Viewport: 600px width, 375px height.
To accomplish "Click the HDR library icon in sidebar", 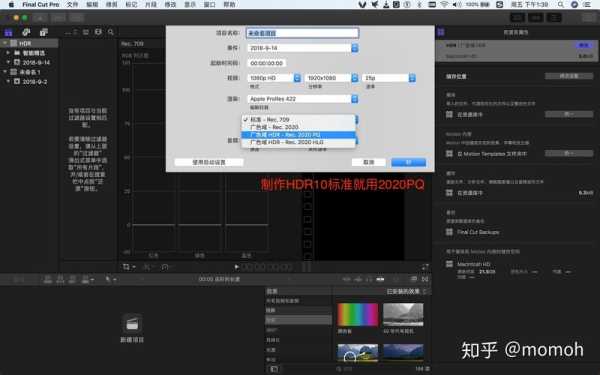I will coord(14,43).
